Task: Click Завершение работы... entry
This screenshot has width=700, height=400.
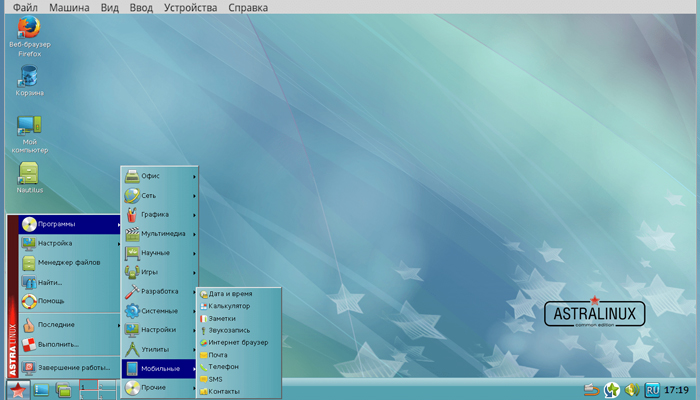Action: click(x=70, y=368)
